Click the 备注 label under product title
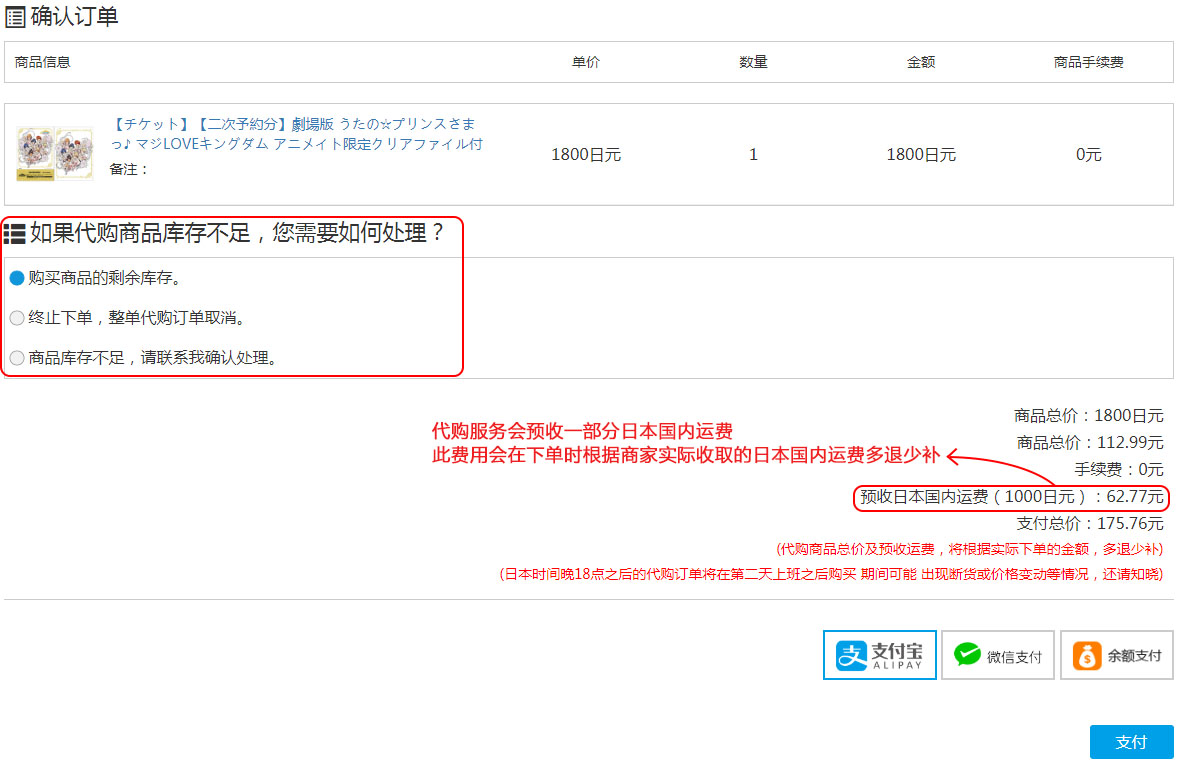The height and width of the screenshot is (761, 1182). click(129, 170)
